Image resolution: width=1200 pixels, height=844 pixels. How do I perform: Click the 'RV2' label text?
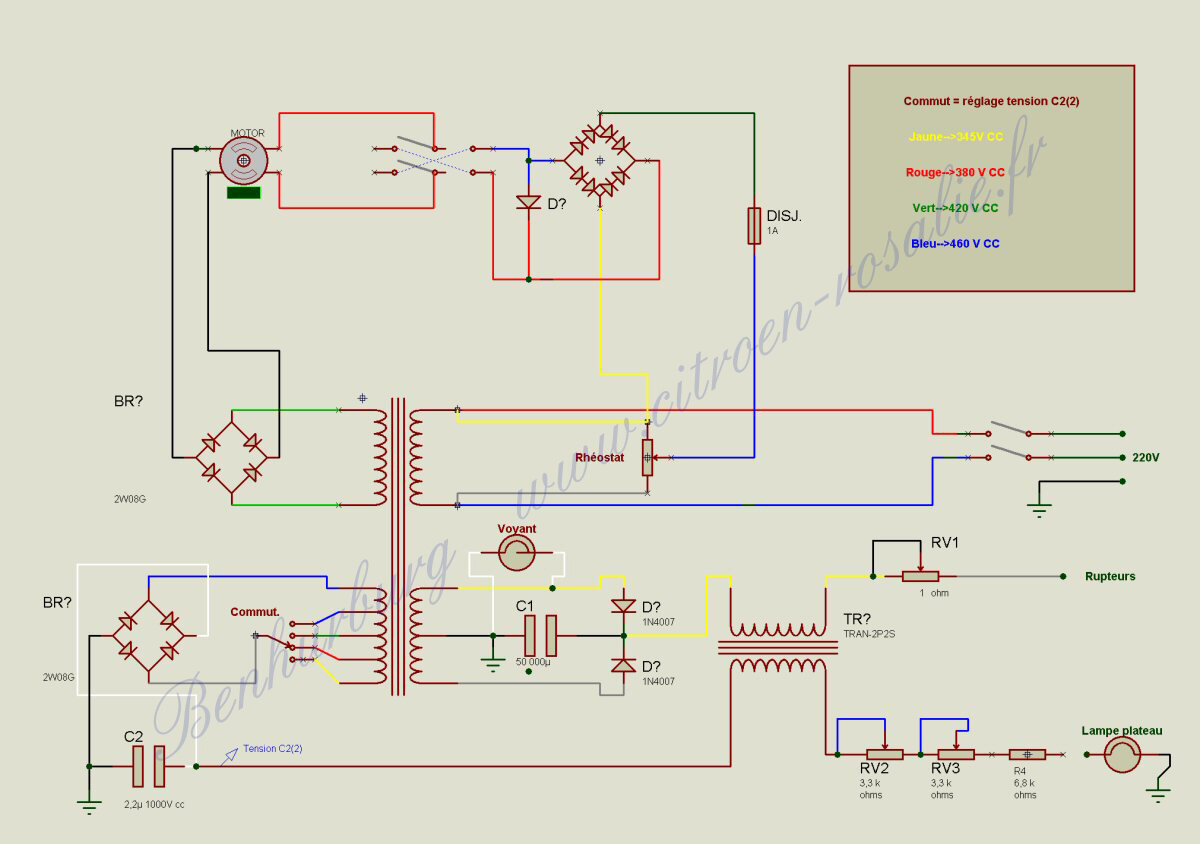pos(874,768)
